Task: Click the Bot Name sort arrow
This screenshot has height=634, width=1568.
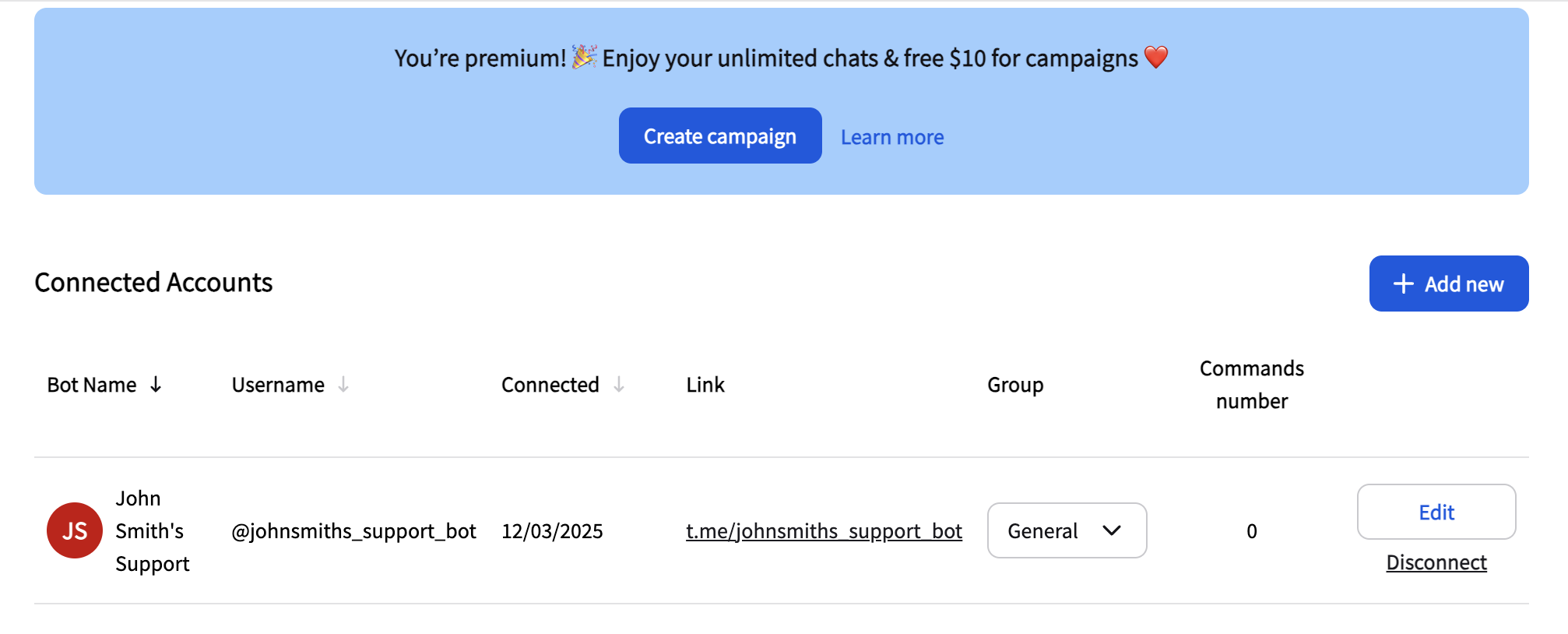Action: coord(156,385)
